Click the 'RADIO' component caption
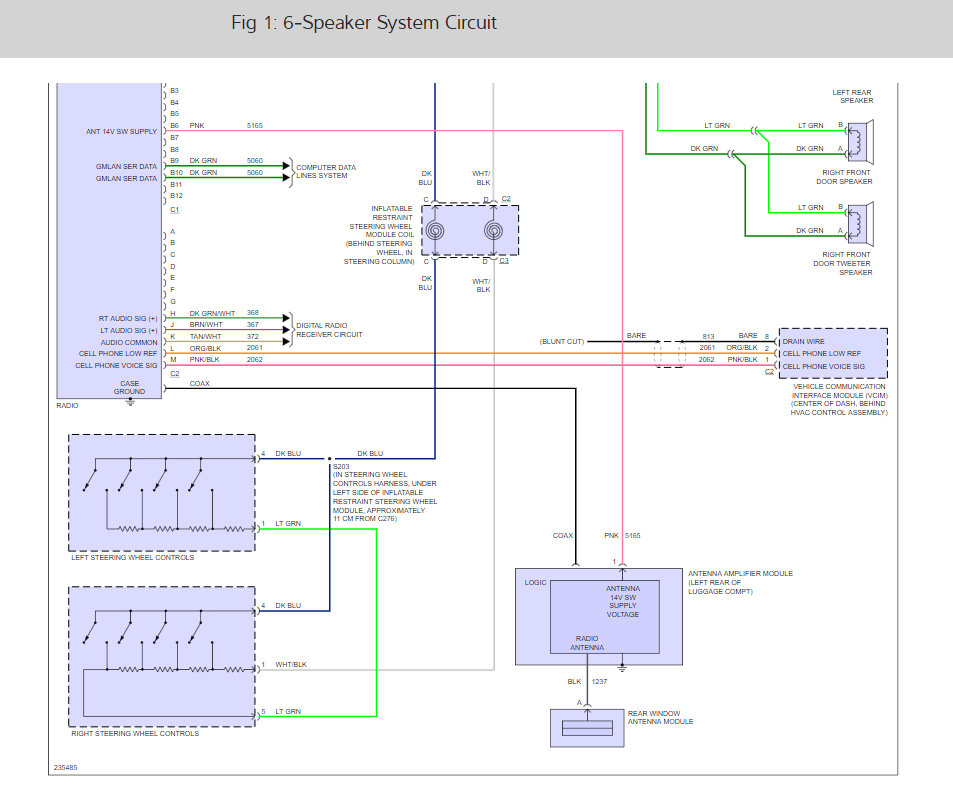The image size is (953, 796). [67, 405]
